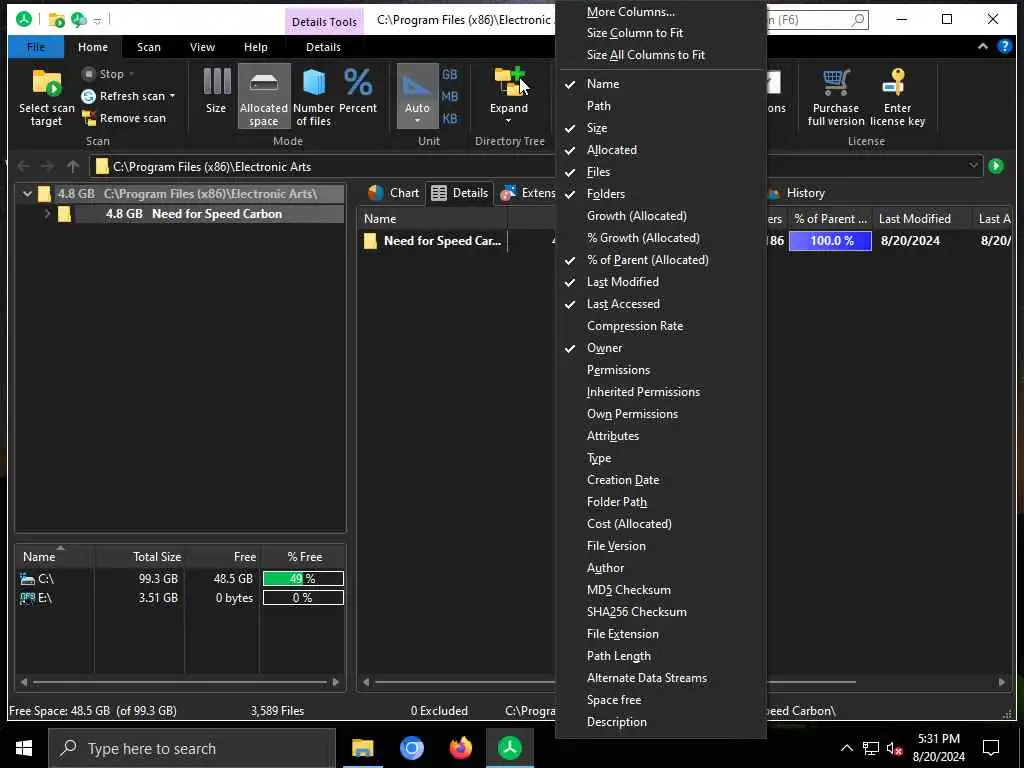Screen dimensions: 1024x768
Task: Set unit to MB
Action: coord(450,97)
